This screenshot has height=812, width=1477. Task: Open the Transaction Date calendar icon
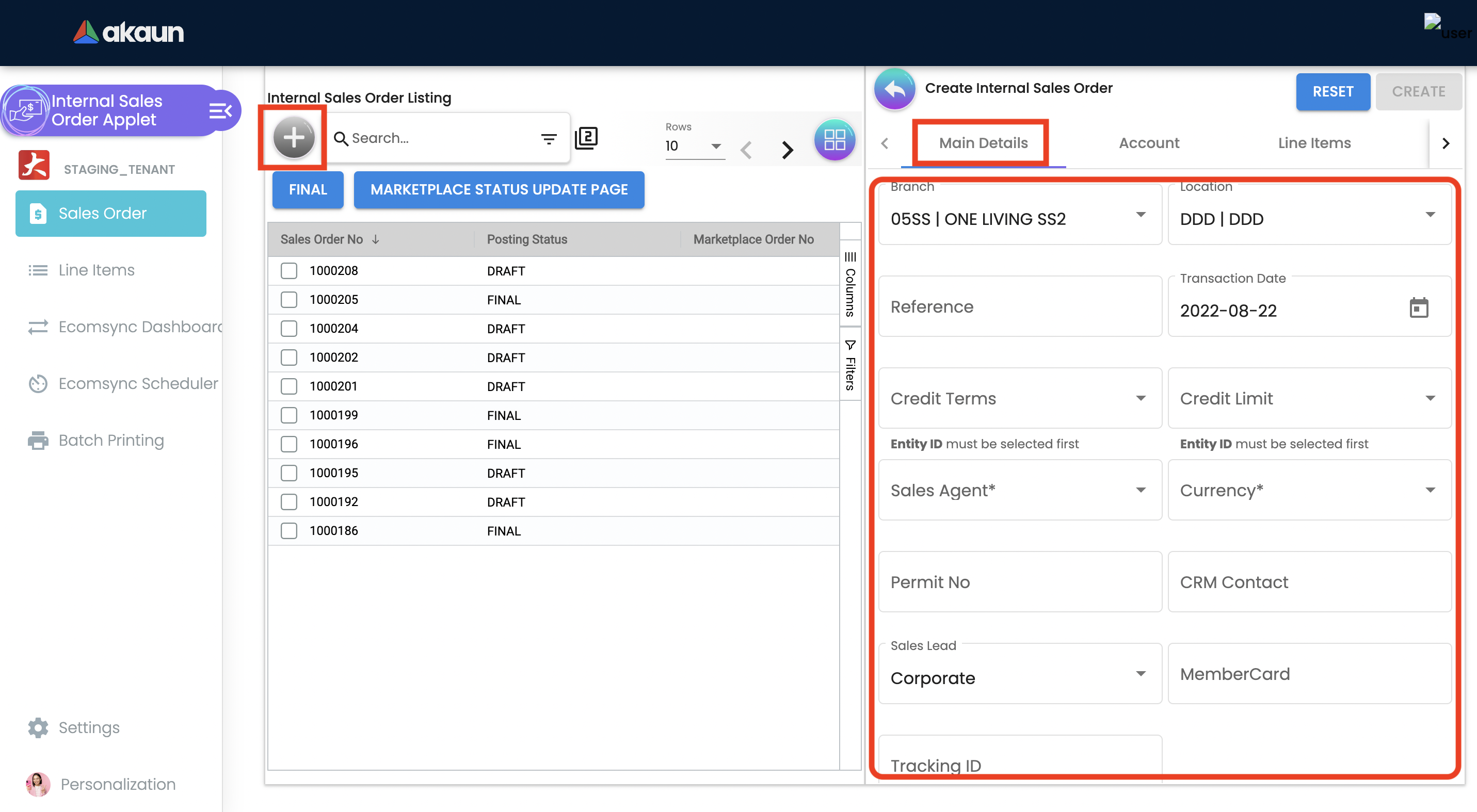(x=1419, y=307)
